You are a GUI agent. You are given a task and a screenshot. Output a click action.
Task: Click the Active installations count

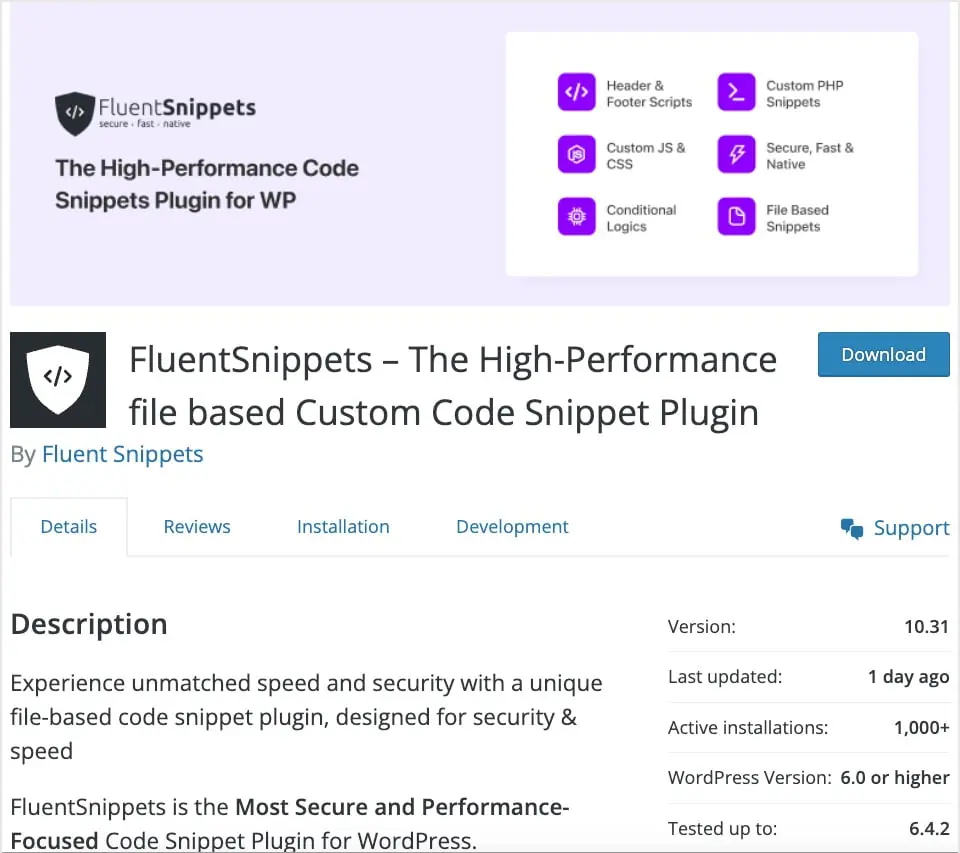coord(921,727)
